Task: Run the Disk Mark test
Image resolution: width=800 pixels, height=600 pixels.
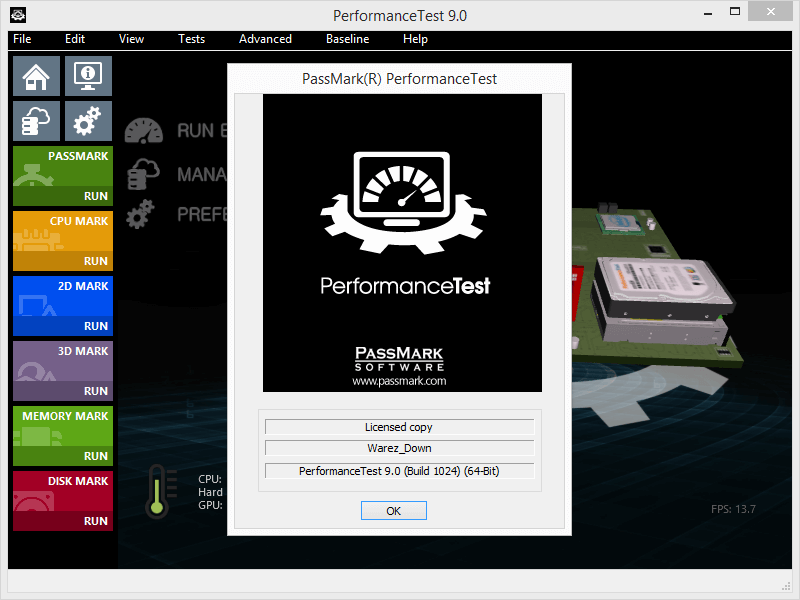Action: (95, 521)
